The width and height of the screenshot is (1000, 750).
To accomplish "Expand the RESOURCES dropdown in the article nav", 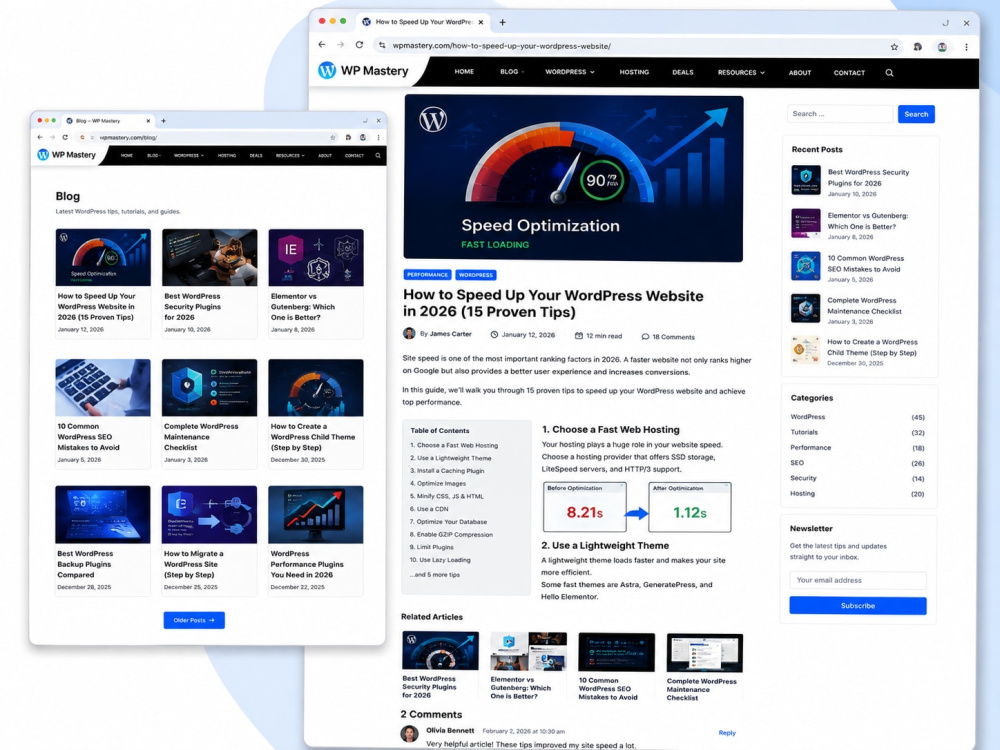I will pyautogui.click(x=741, y=73).
